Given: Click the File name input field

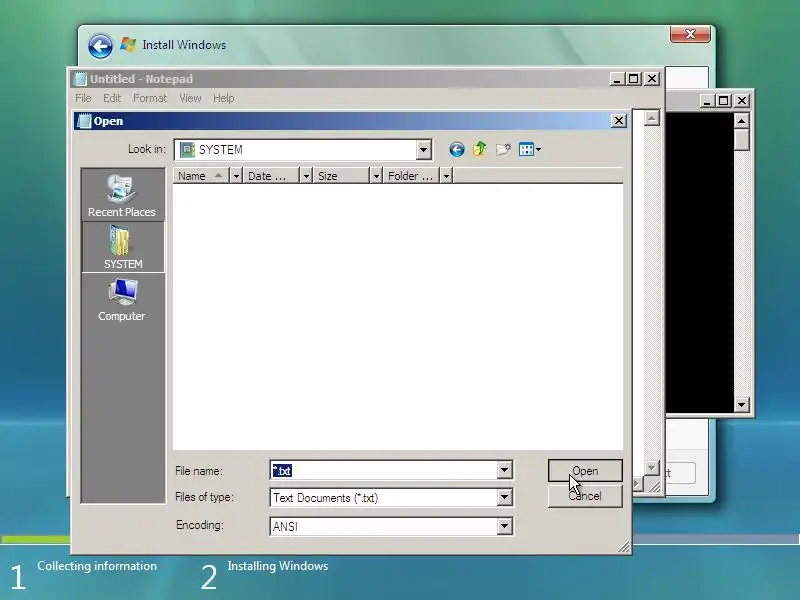Looking at the screenshot, I should point(384,470).
